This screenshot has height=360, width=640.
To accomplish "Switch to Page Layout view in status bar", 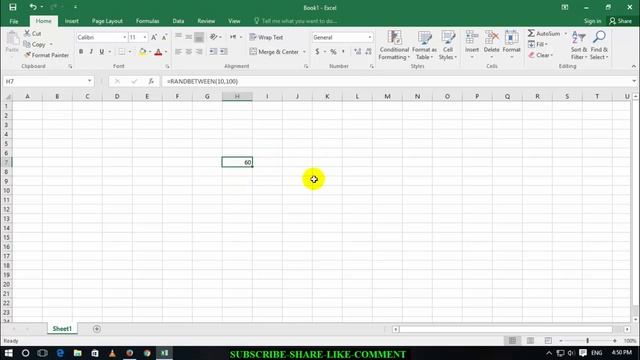I will tap(530, 341).
